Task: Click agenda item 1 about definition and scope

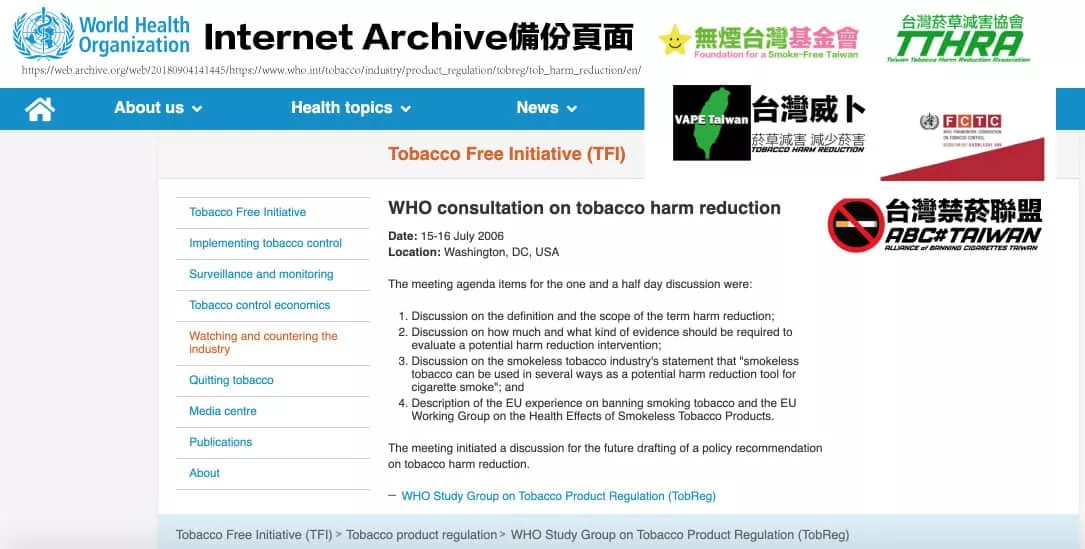Action: click(x=593, y=316)
